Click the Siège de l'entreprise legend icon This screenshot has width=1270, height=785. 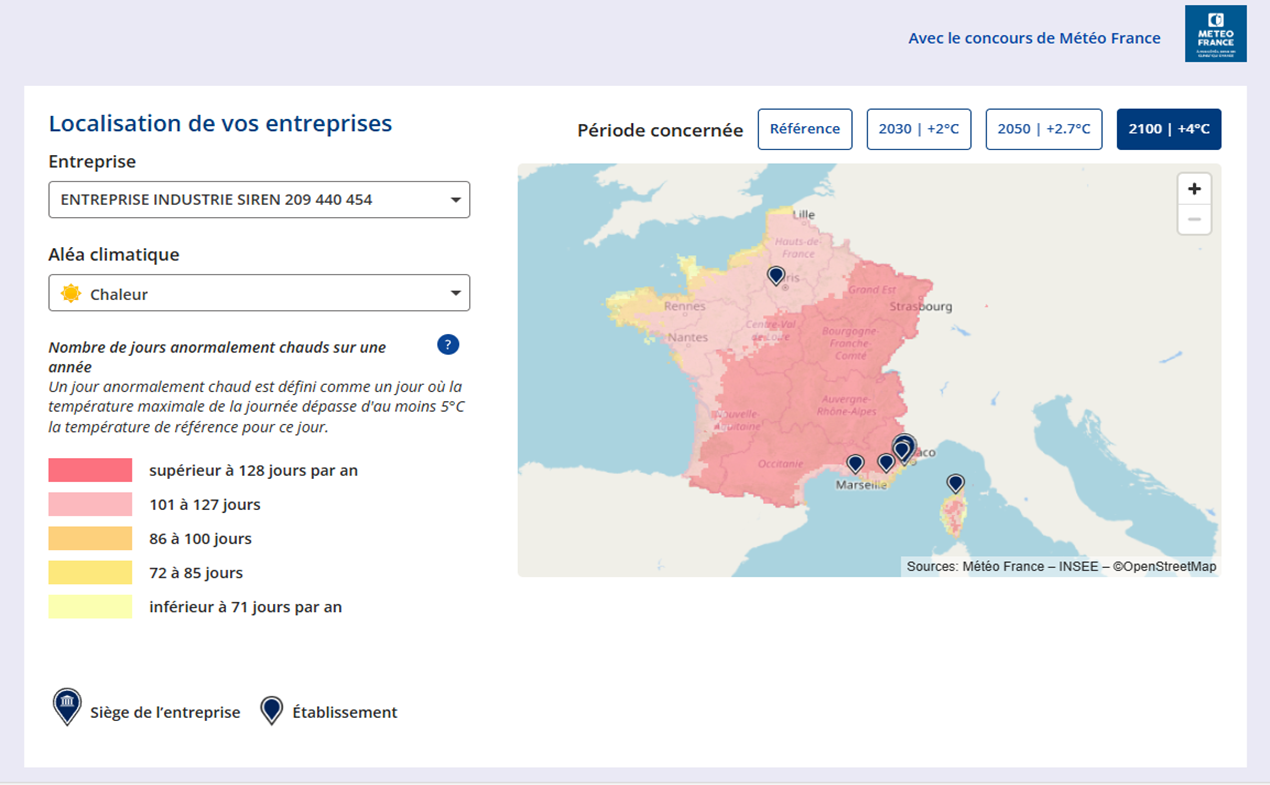point(67,707)
